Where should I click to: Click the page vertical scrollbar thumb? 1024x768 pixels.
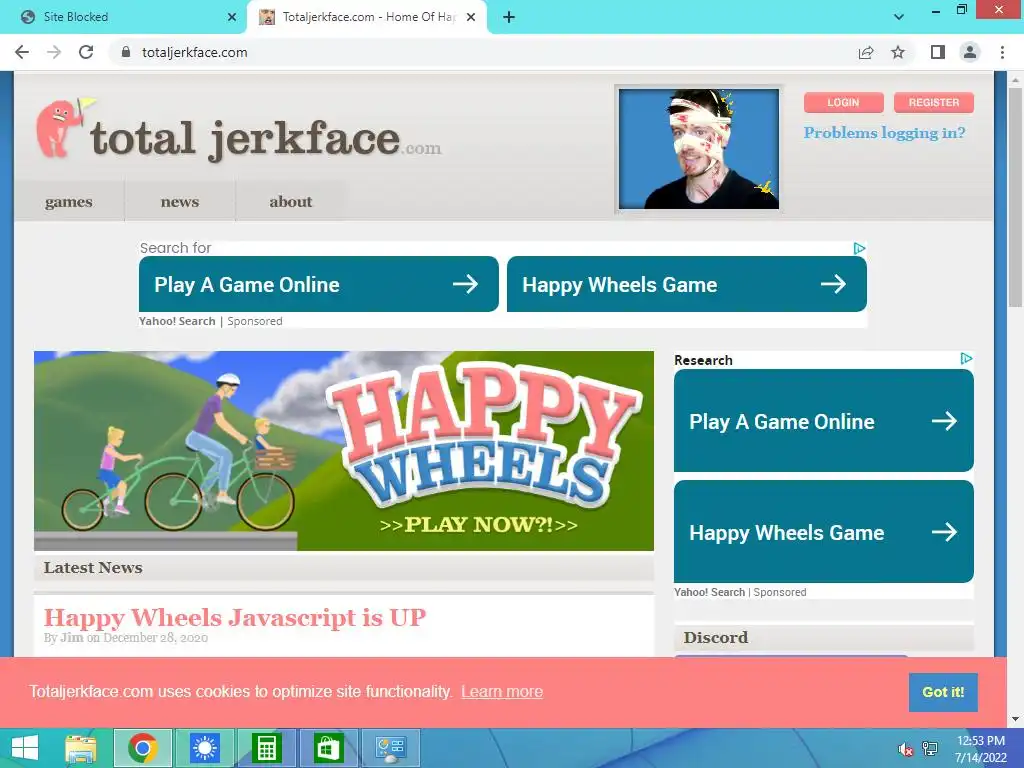(1016, 196)
